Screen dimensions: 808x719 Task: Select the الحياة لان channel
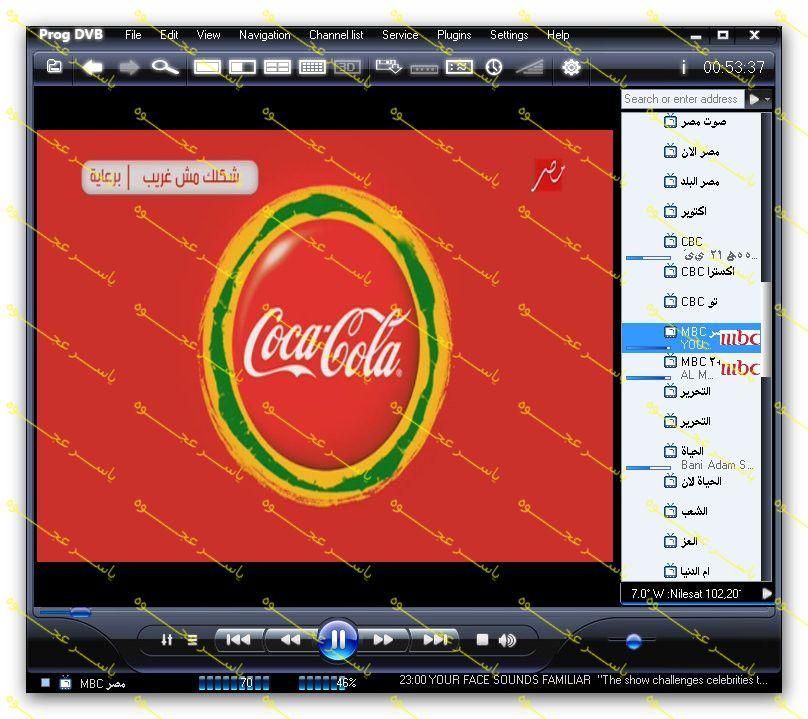tap(691, 481)
